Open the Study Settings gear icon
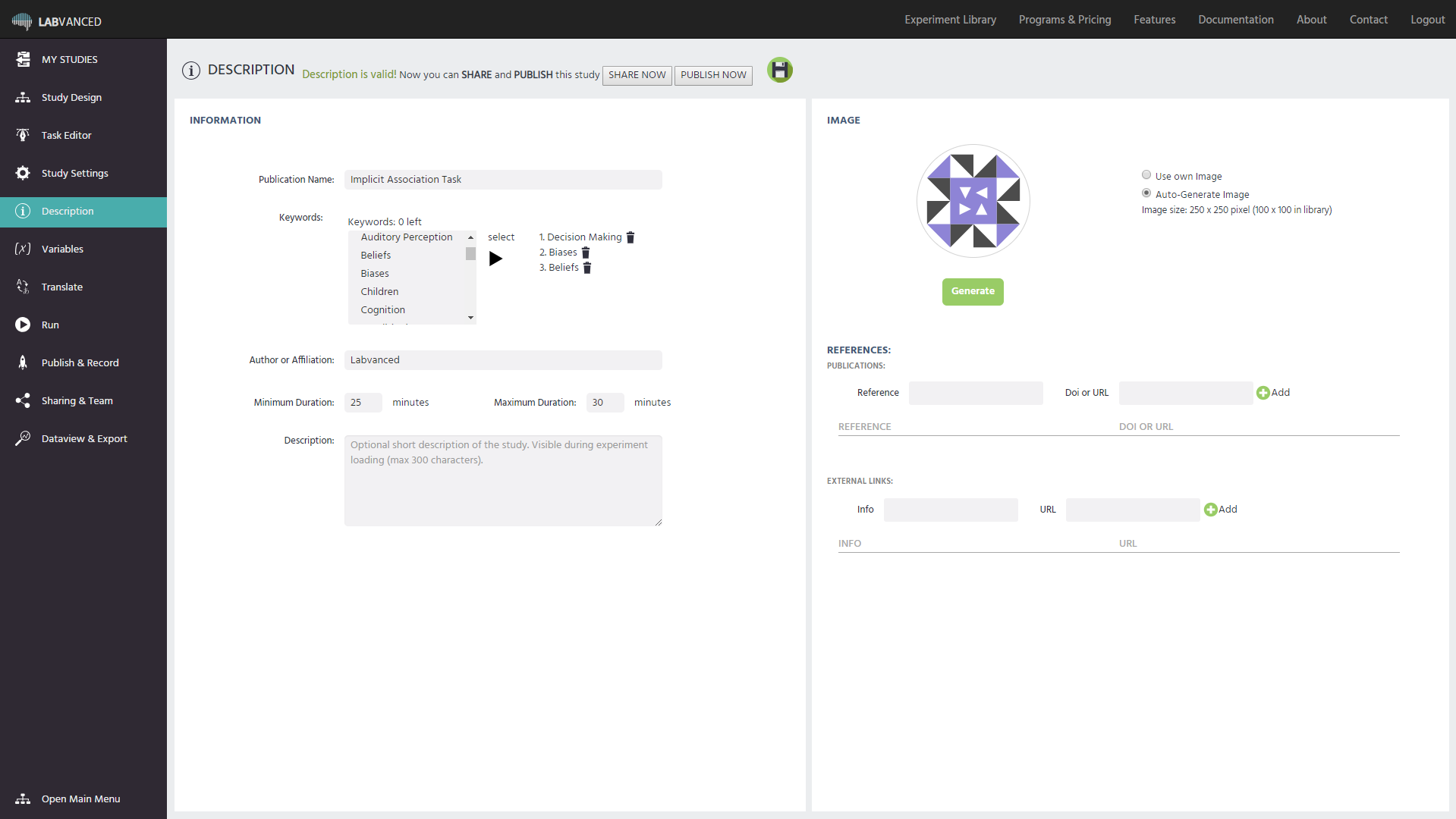The height and width of the screenshot is (819, 1456). click(x=23, y=173)
